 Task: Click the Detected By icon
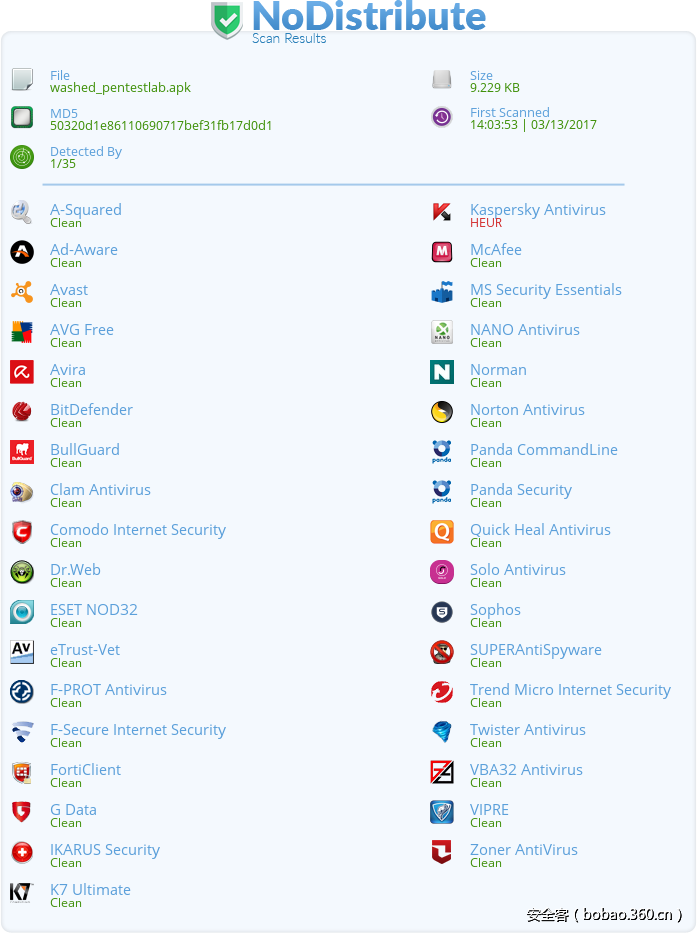(x=22, y=157)
